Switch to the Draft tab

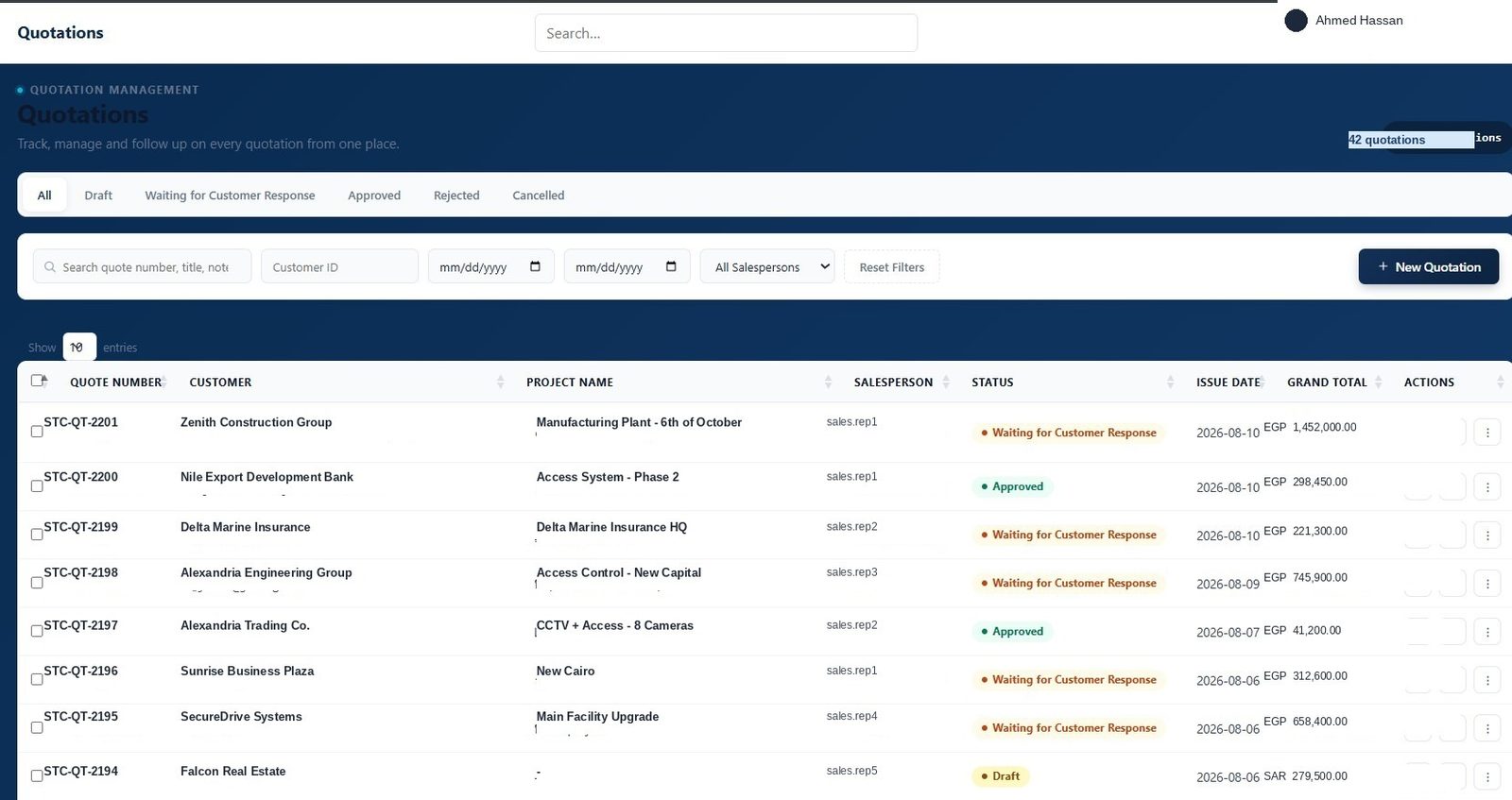pyautogui.click(x=98, y=196)
